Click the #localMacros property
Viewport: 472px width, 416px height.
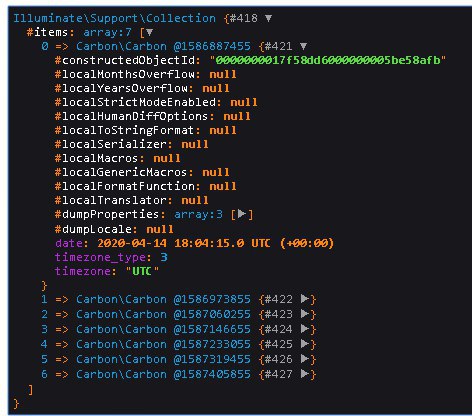(x=97, y=158)
